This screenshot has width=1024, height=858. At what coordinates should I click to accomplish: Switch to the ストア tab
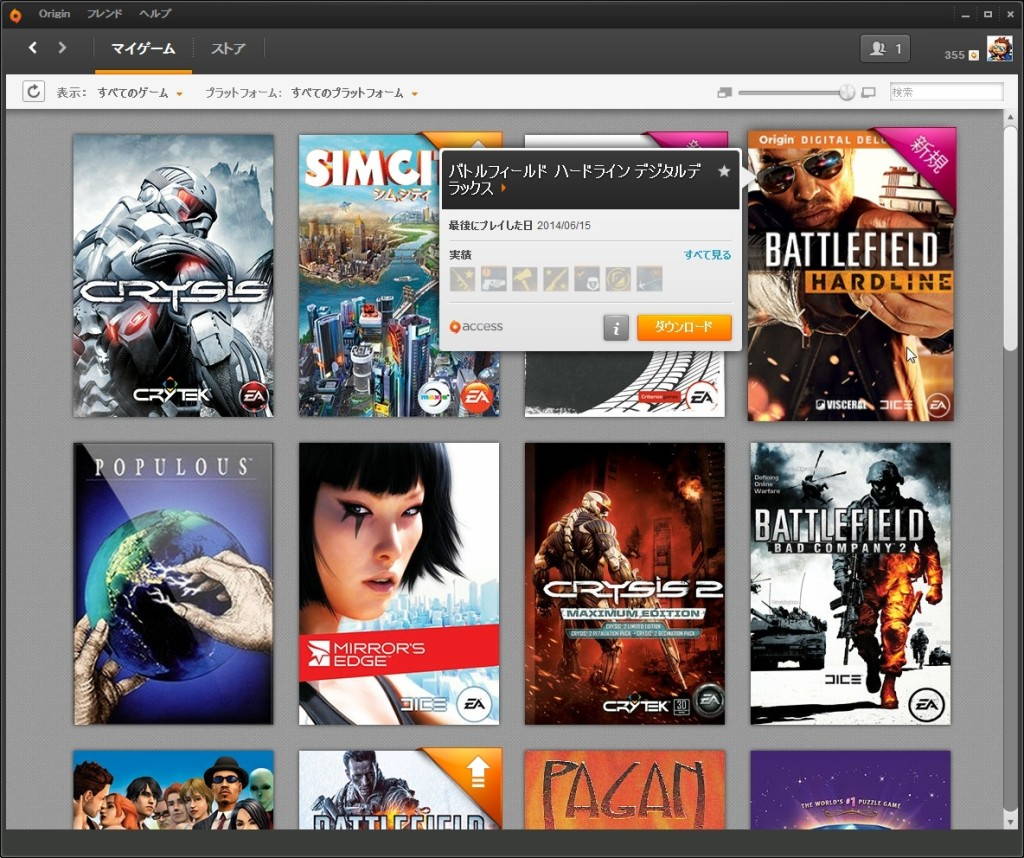coord(228,49)
